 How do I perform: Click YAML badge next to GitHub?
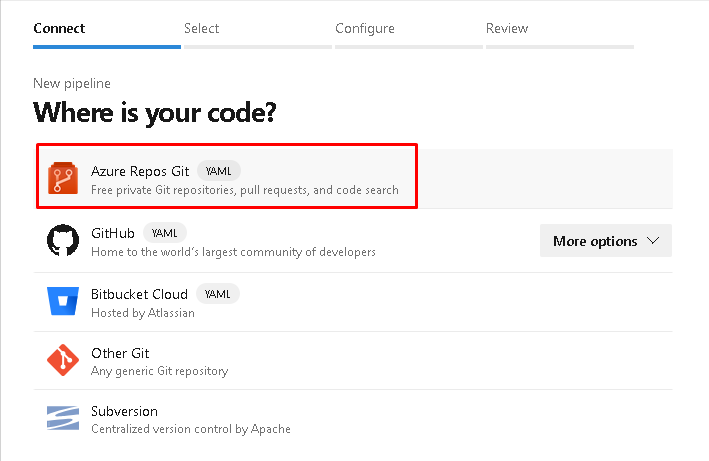(165, 233)
